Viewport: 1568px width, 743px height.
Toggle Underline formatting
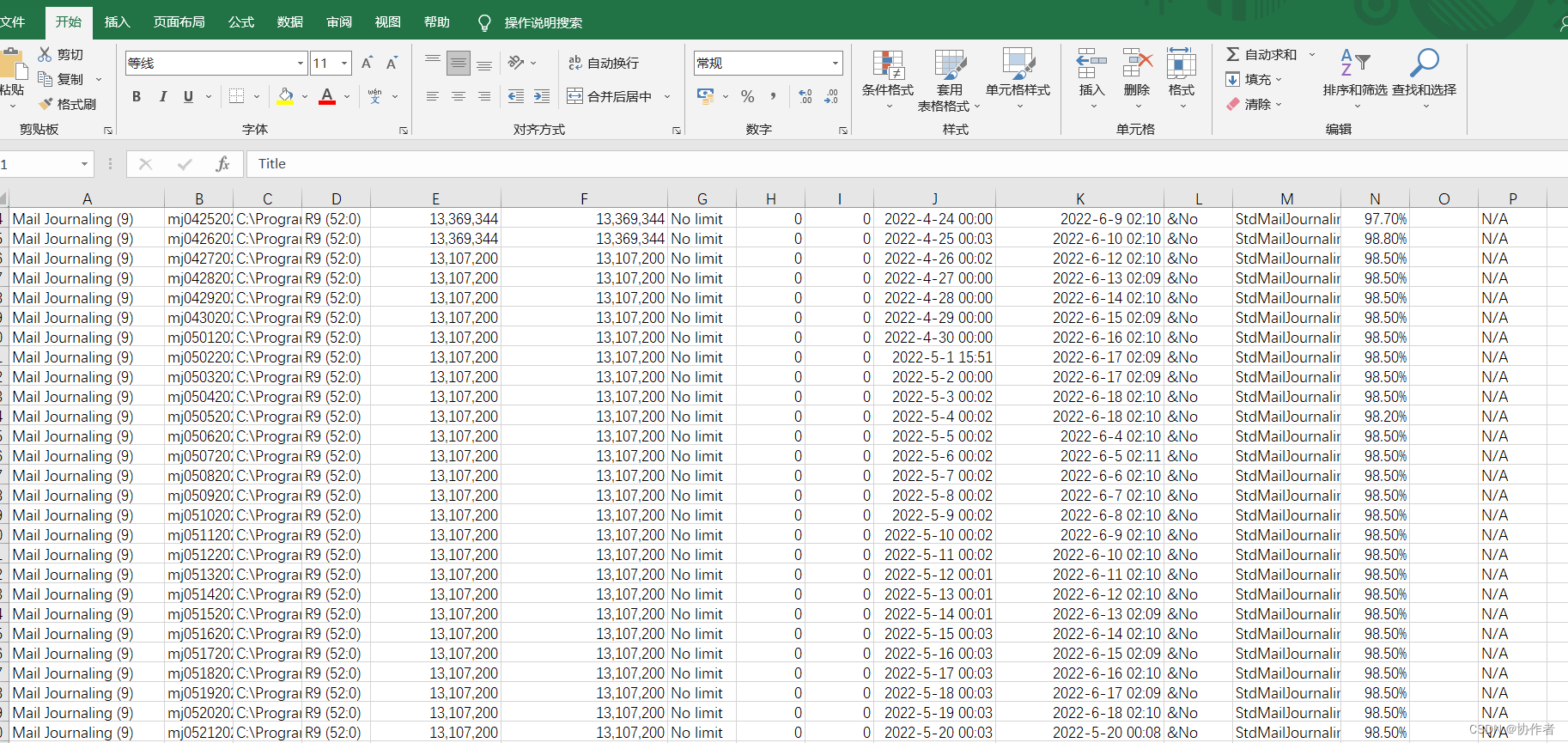(x=188, y=96)
